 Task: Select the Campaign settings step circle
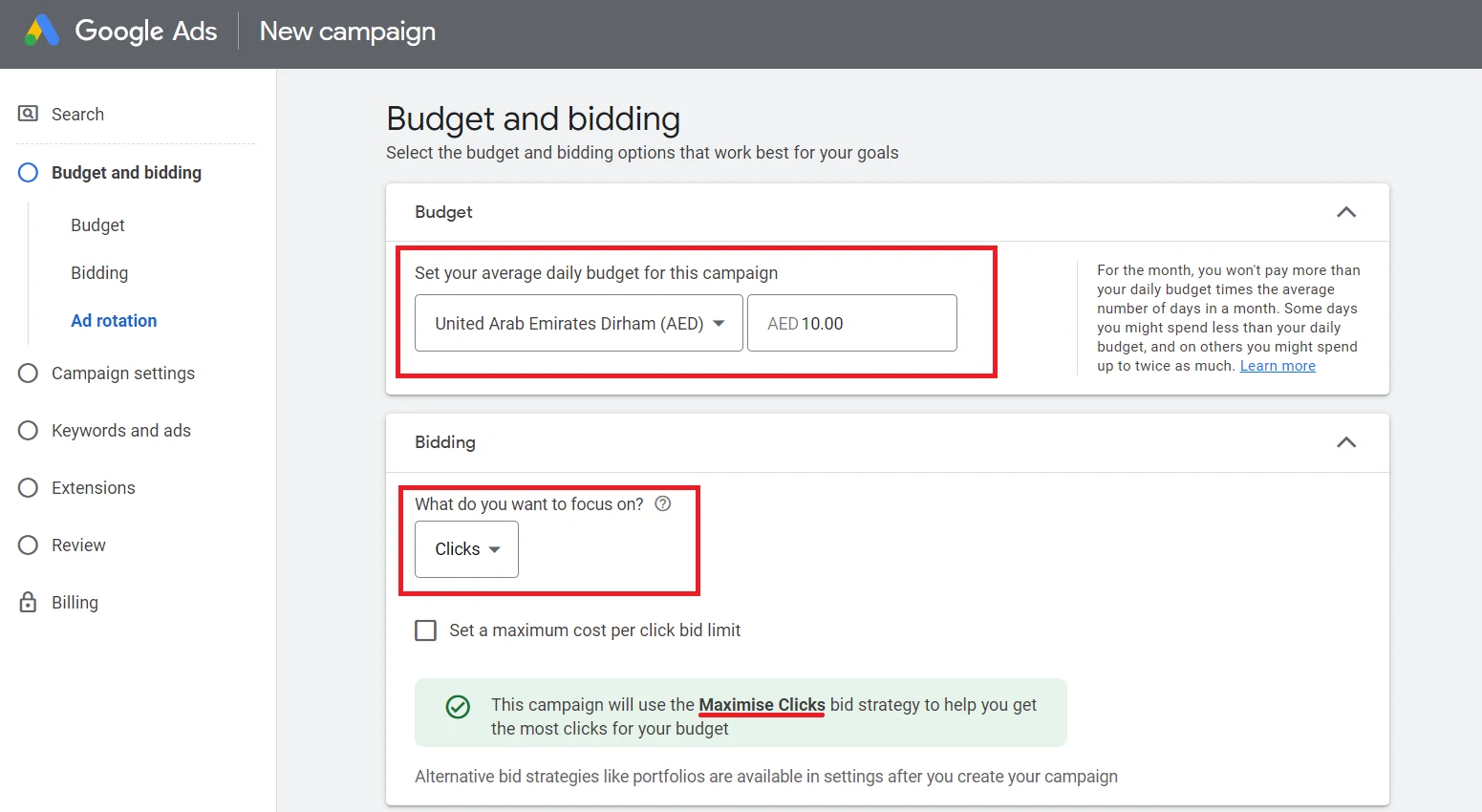pos(28,373)
